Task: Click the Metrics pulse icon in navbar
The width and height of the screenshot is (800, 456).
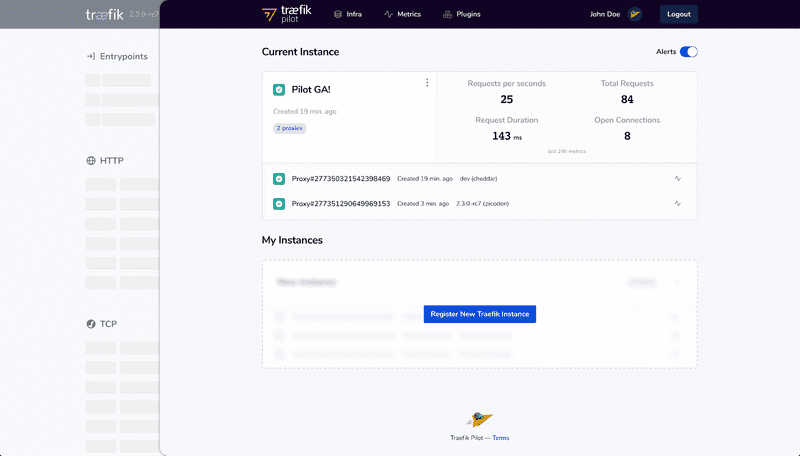Action: click(x=388, y=14)
